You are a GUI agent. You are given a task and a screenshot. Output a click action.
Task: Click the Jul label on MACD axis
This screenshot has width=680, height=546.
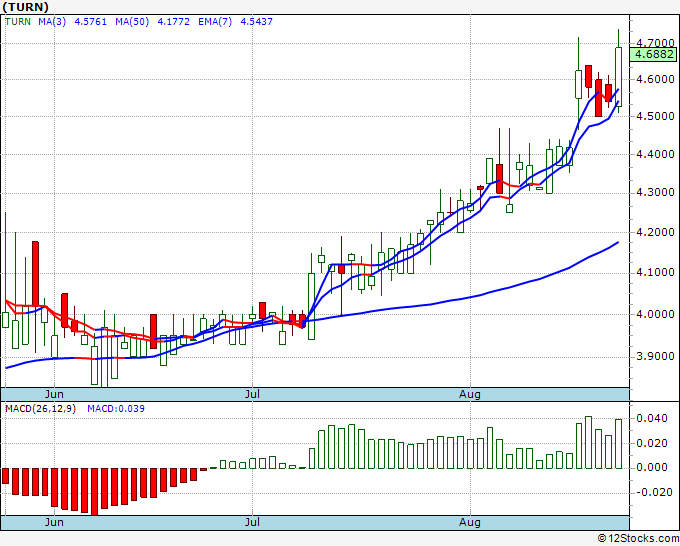pos(252,522)
